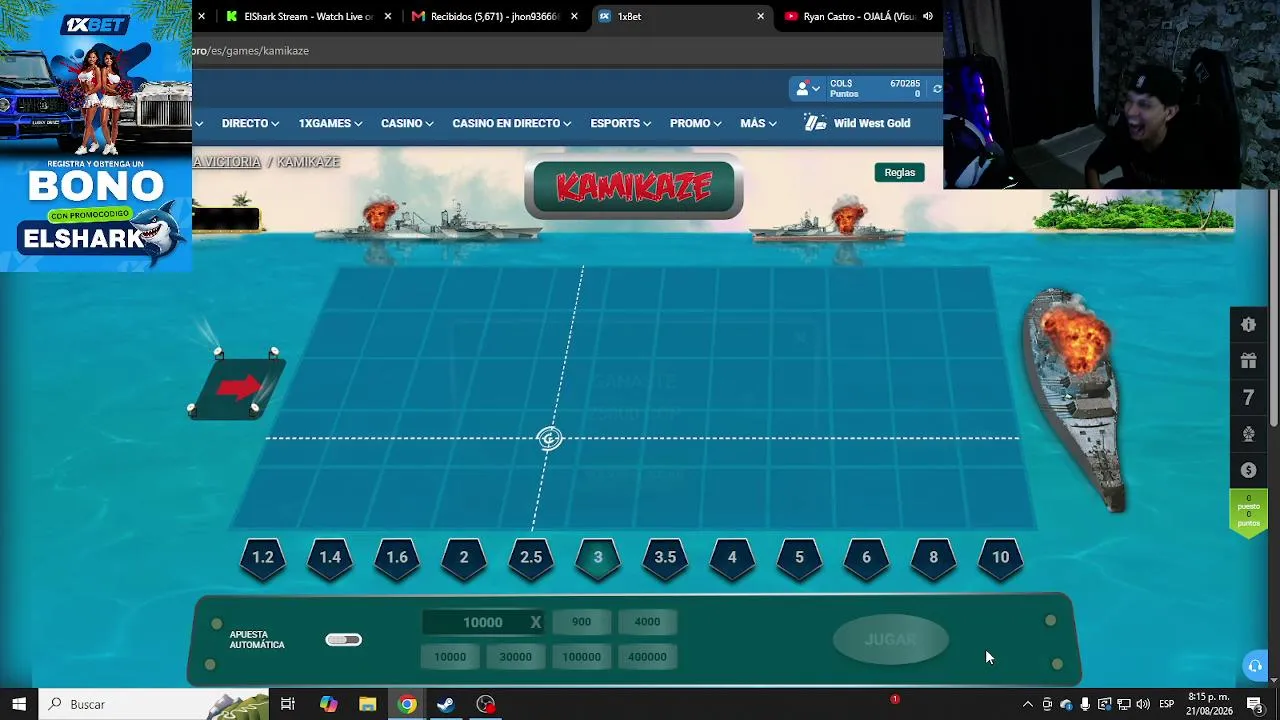
Task: Choose the 400000 quick bet amount
Action: tap(647, 657)
